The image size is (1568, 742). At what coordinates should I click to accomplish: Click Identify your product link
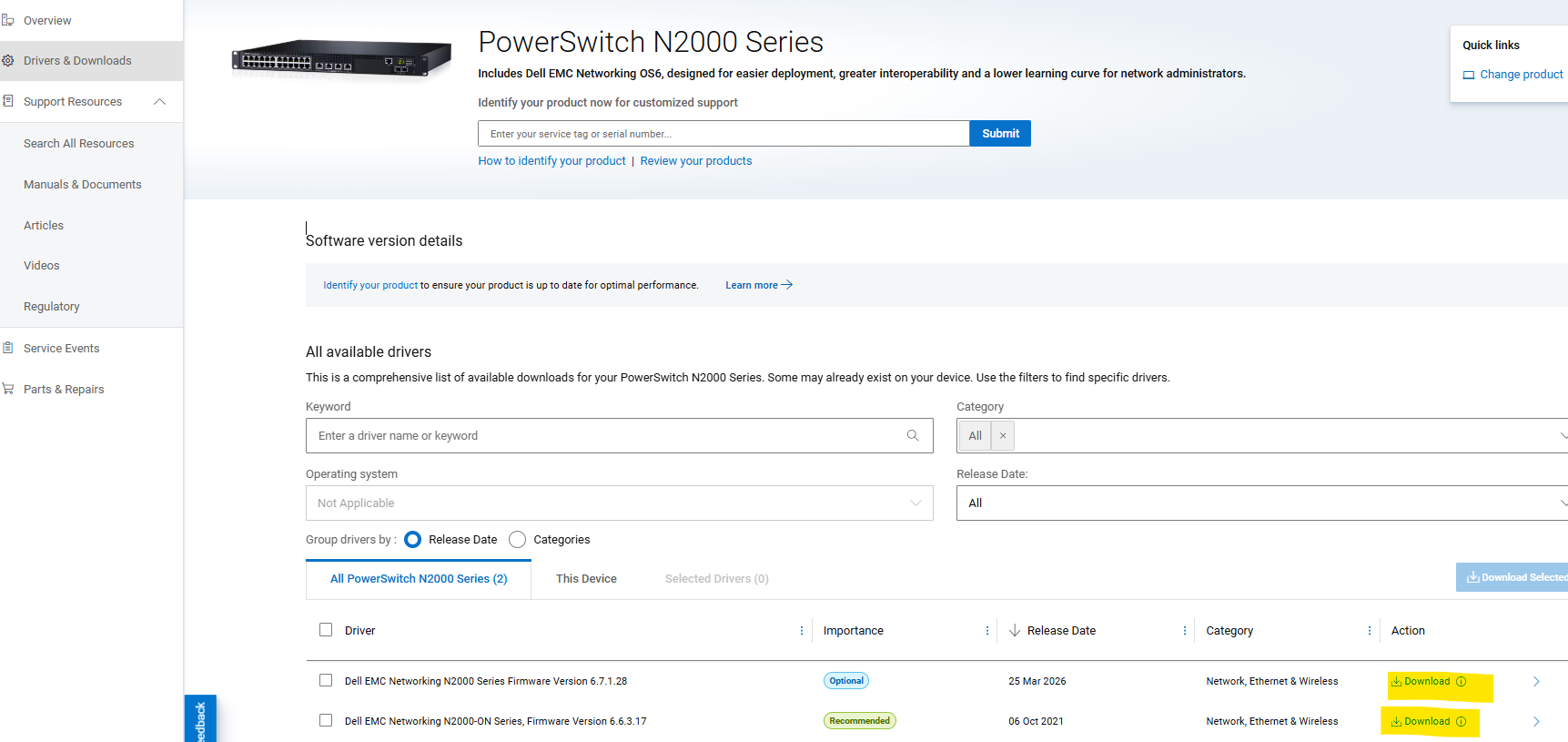(370, 285)
